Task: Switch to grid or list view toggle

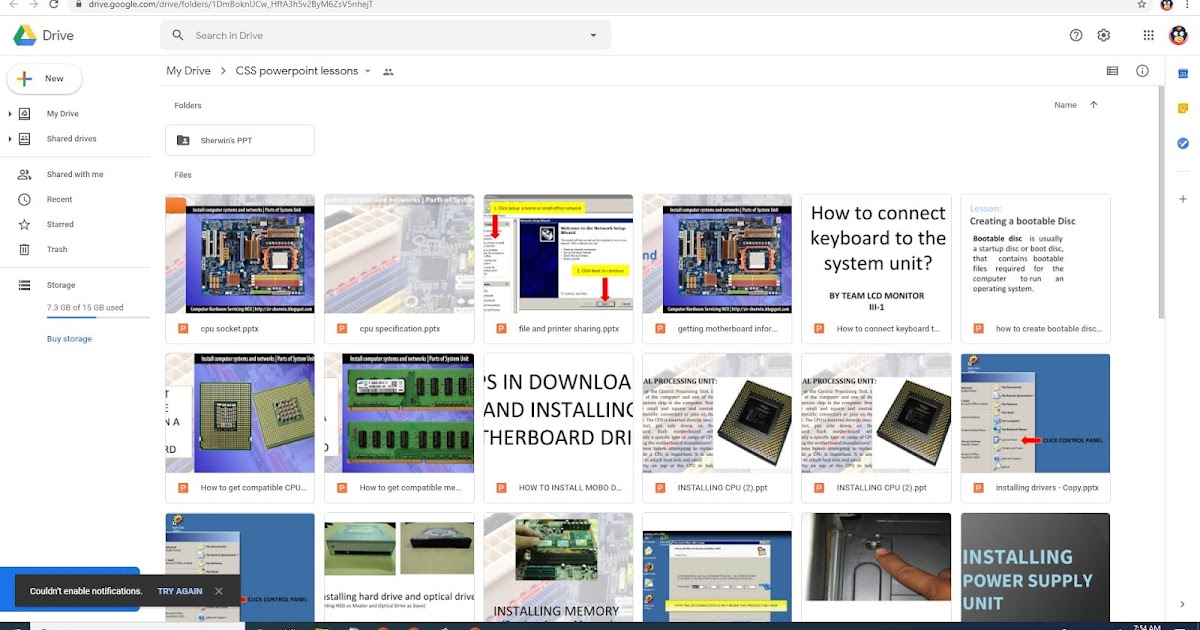Action: (x=1112, y=70)
